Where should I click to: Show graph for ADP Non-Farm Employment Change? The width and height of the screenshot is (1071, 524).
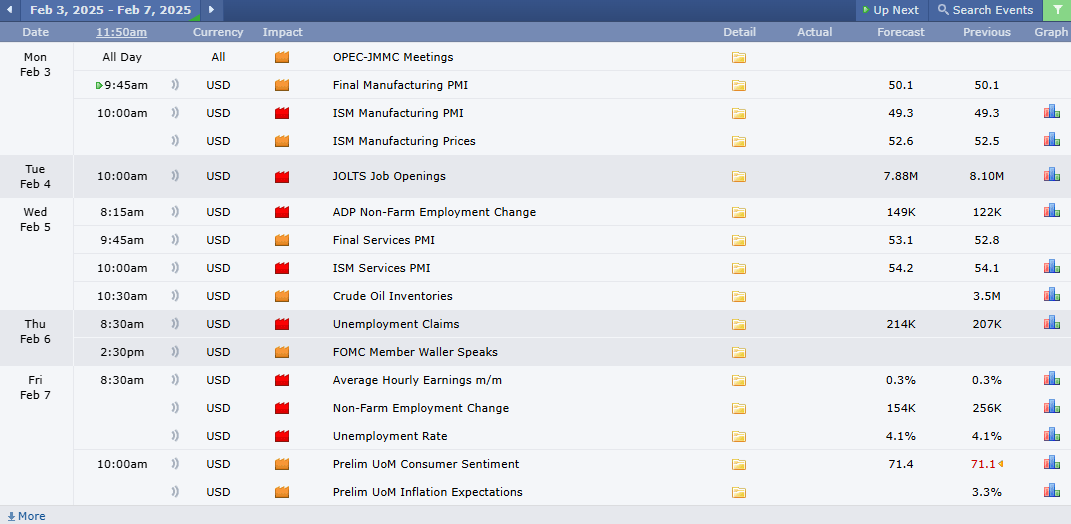pyautogui.click(x=1051, y=211)
